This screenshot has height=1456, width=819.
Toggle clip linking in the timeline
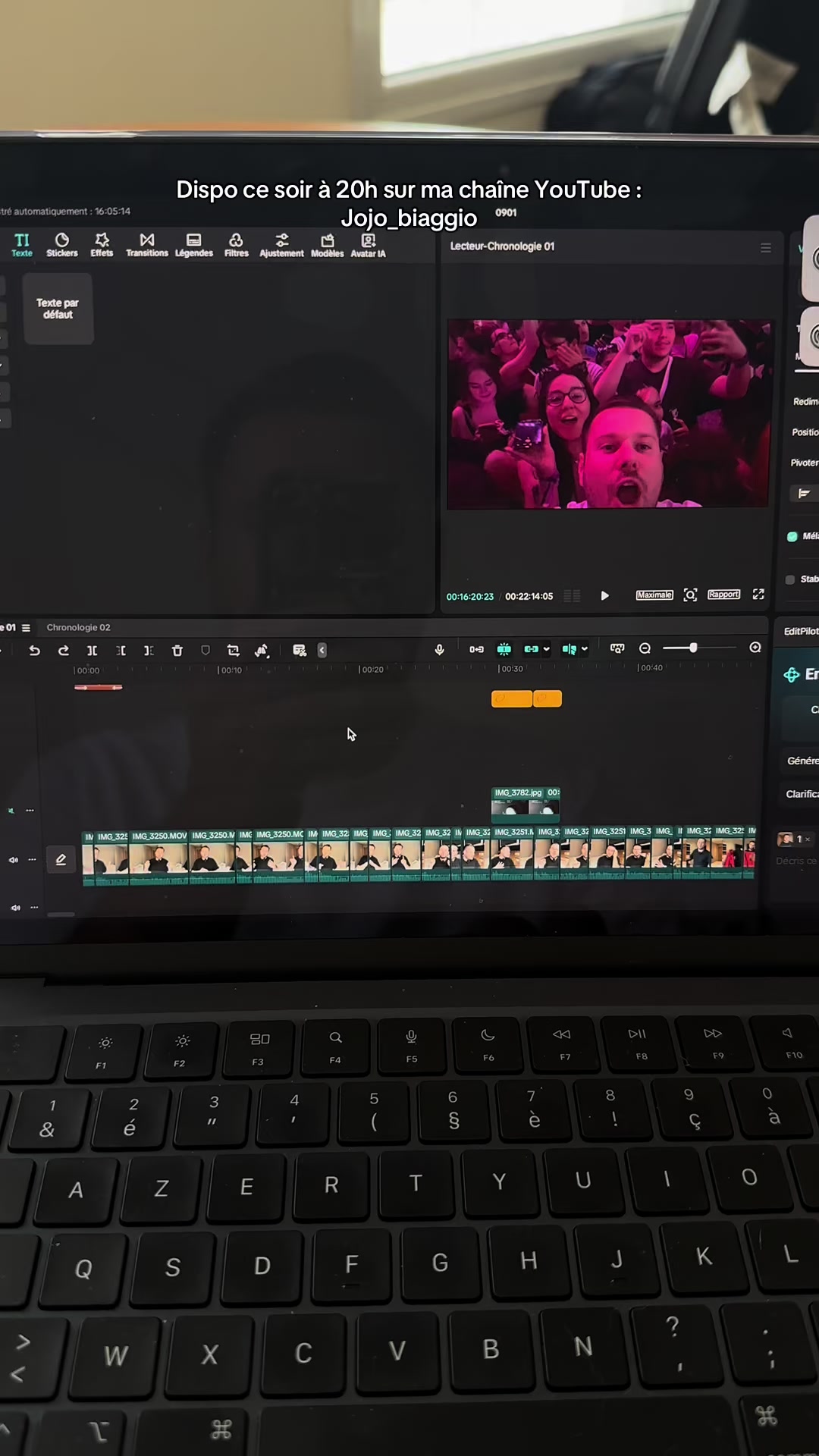pos(531,649)
